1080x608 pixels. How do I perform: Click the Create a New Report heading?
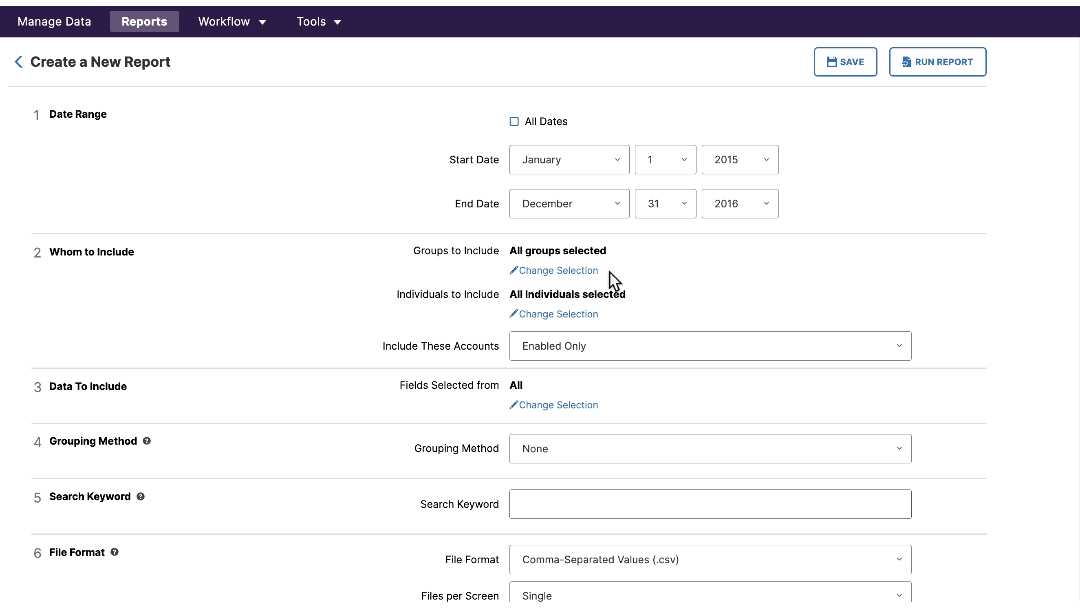pyautogui.click(x=100, y=62)
